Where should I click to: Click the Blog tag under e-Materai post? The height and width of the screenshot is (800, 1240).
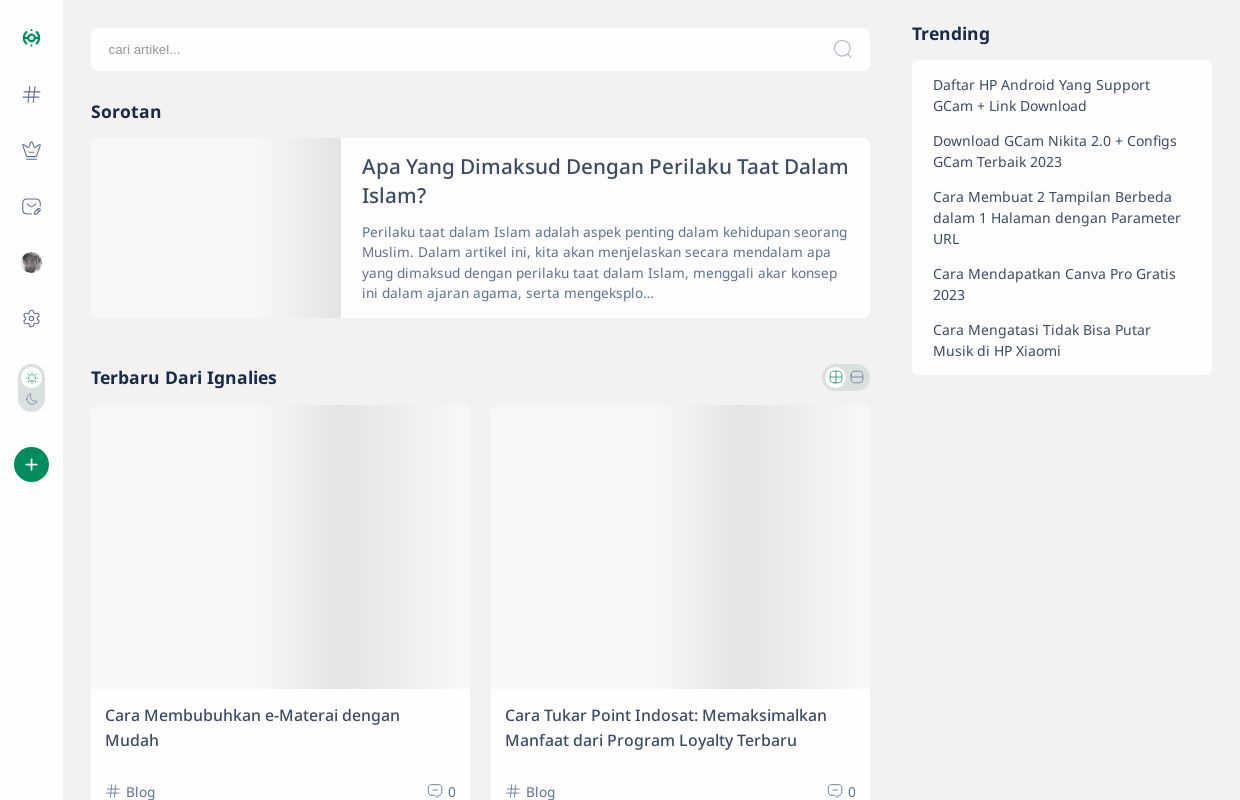pos(140,791)
